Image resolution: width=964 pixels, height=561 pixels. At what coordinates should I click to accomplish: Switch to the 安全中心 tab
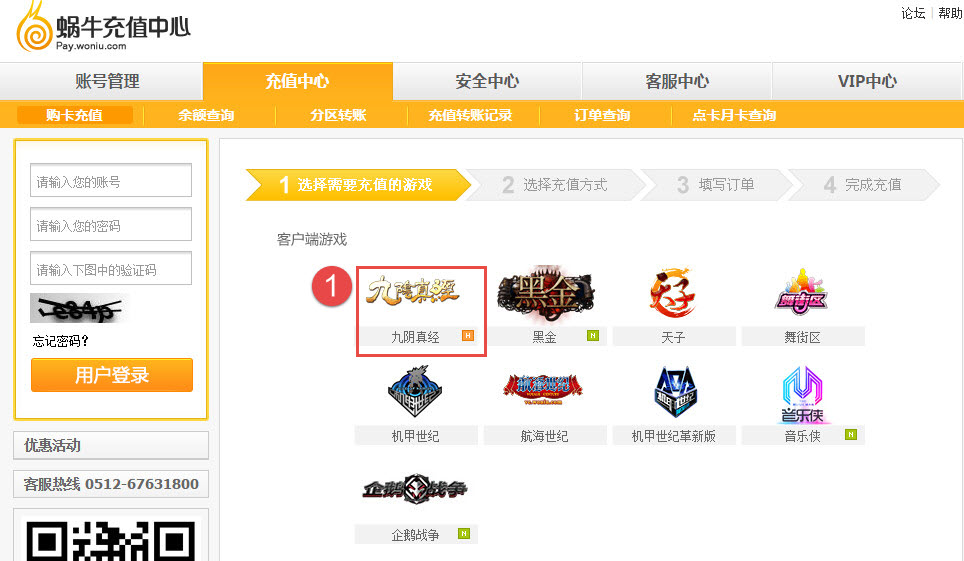(487, 81)
